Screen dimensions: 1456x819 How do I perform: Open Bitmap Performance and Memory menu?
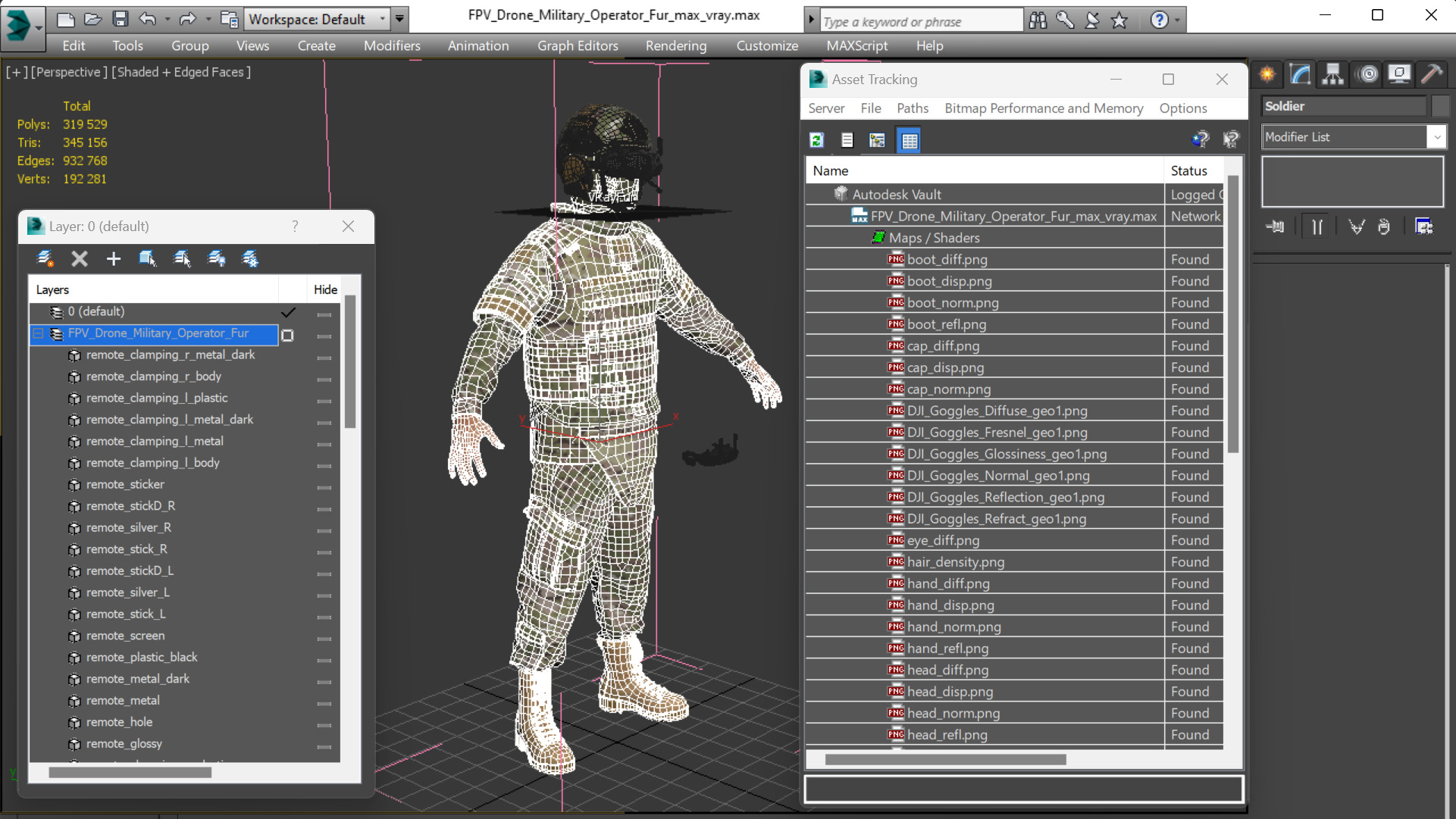coord(1043,108)
